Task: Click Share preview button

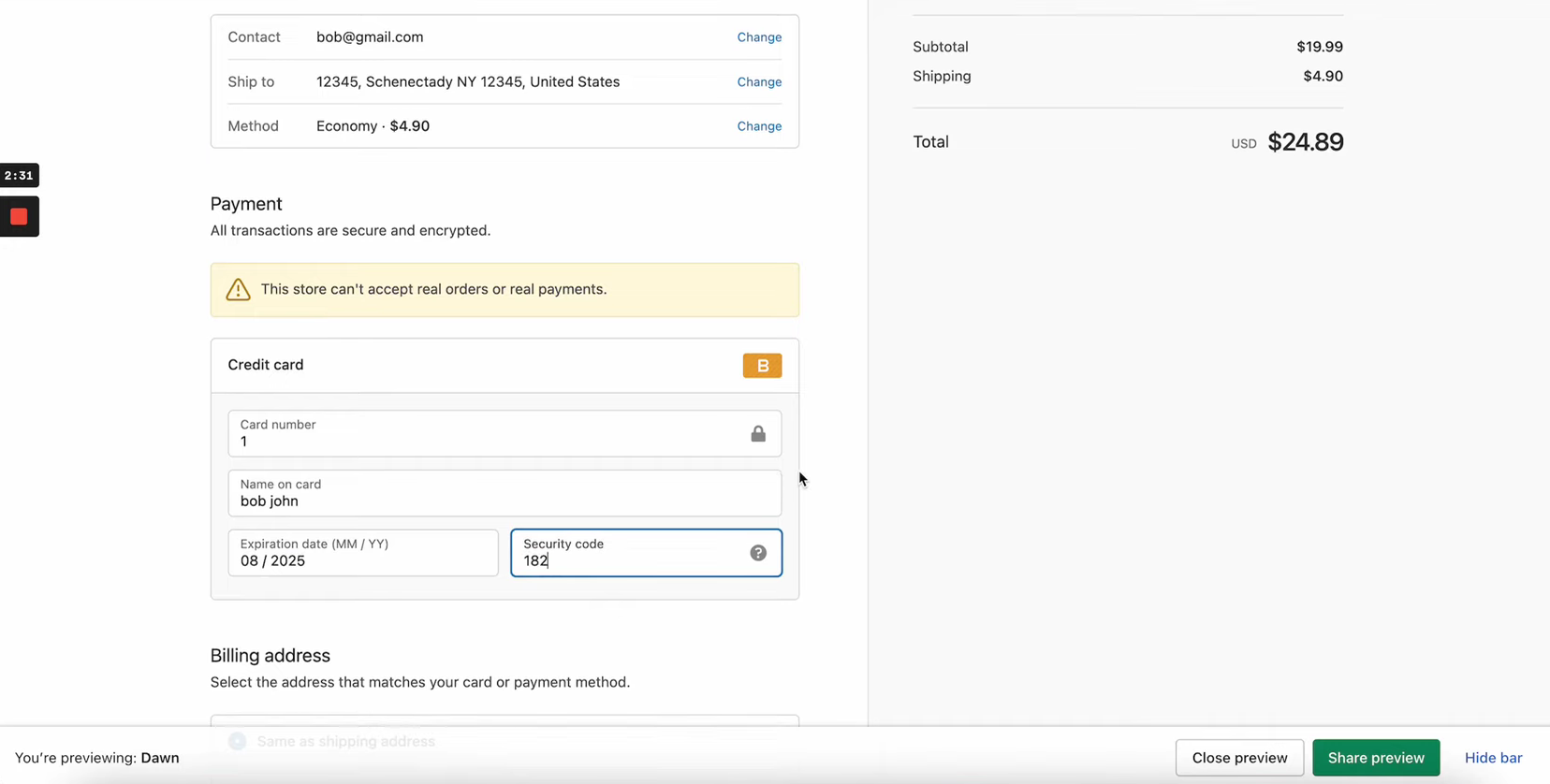Action: tap(1376, 758)
